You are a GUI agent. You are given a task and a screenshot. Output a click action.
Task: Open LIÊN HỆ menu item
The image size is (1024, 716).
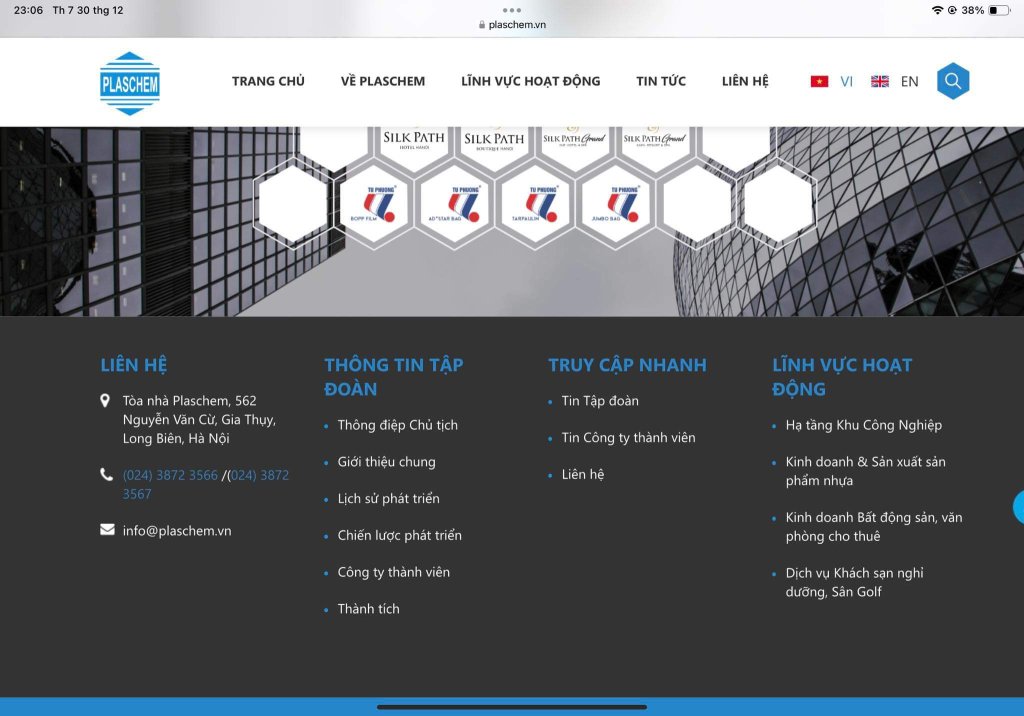click(745, 81)
